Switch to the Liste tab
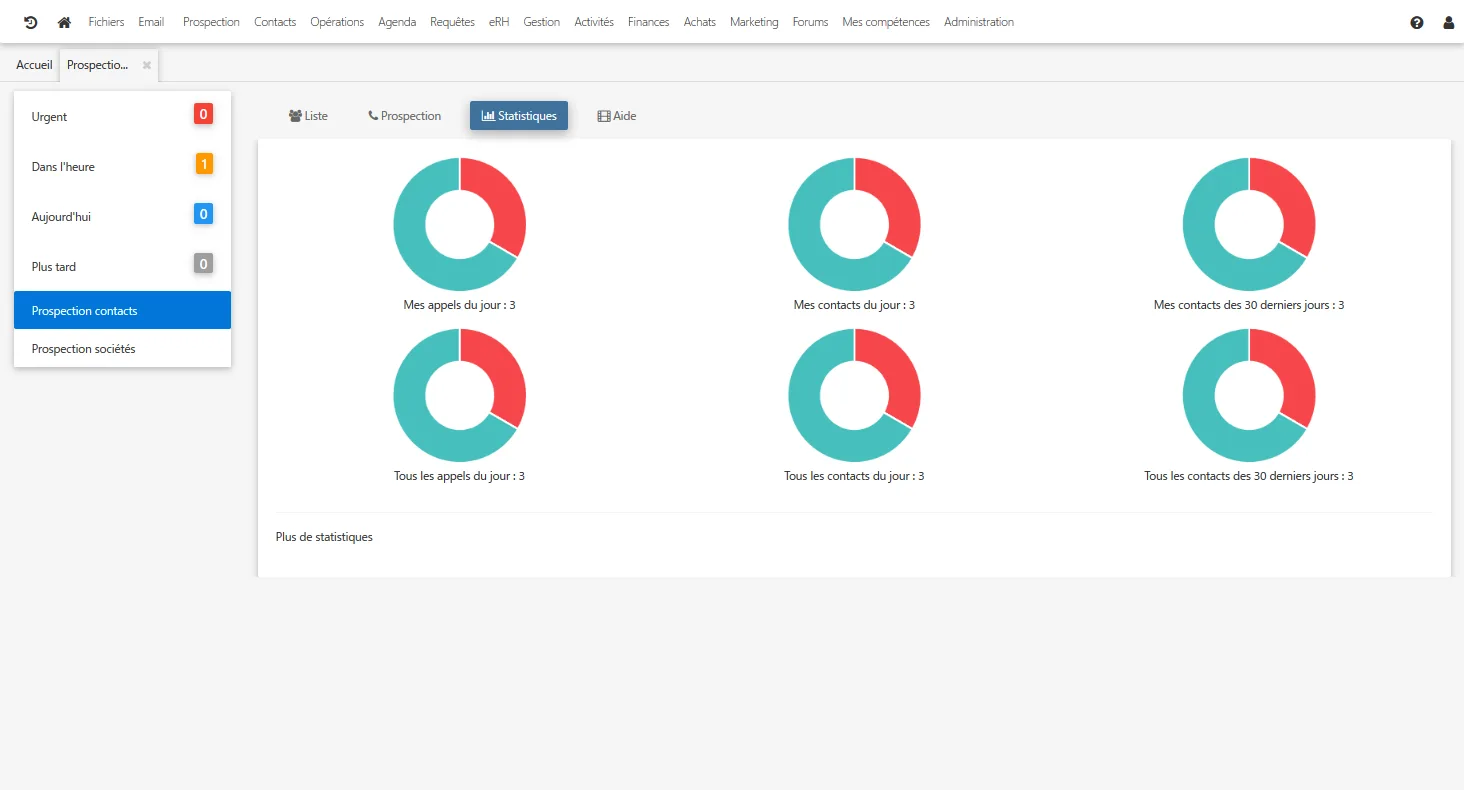Screen dimensions: 1464x790 point(308,116)
